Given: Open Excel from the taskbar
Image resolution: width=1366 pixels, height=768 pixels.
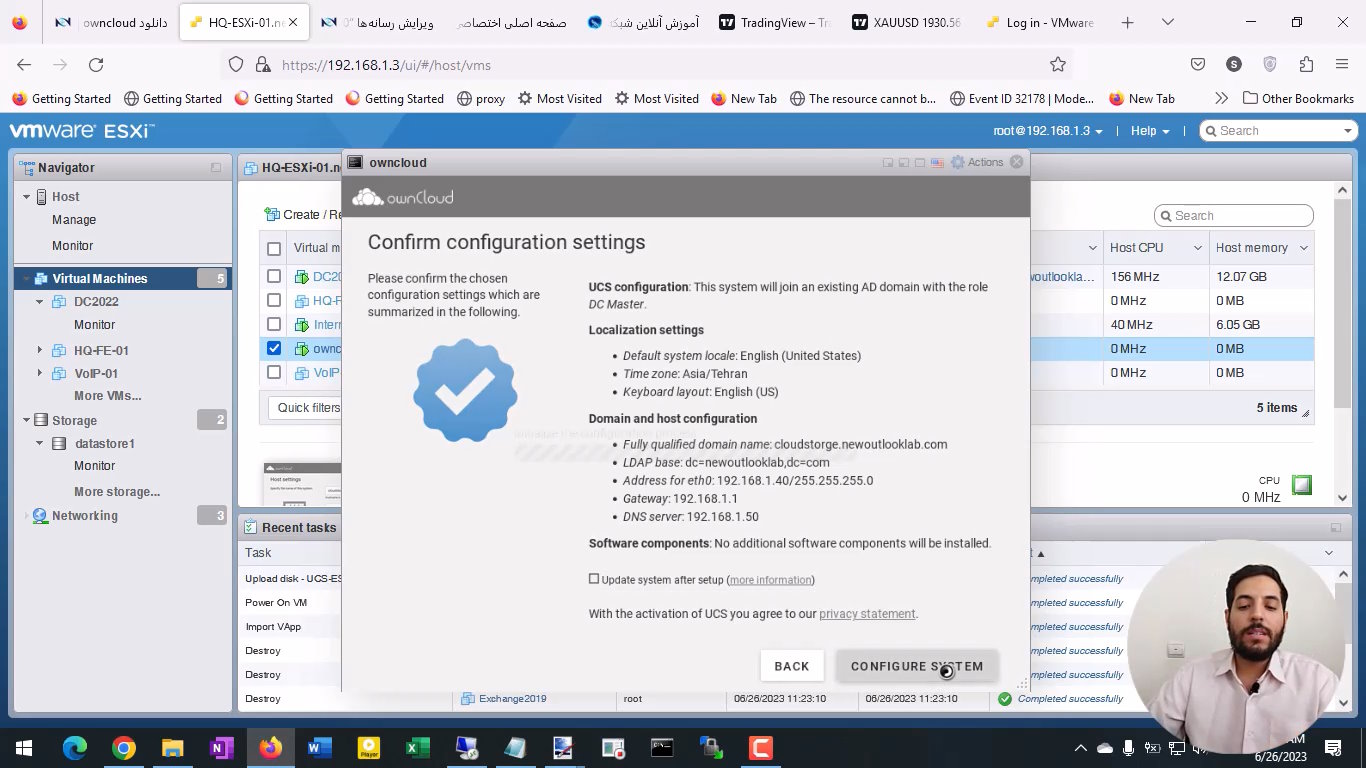Looking at the screenshot, I should point(418,748).
